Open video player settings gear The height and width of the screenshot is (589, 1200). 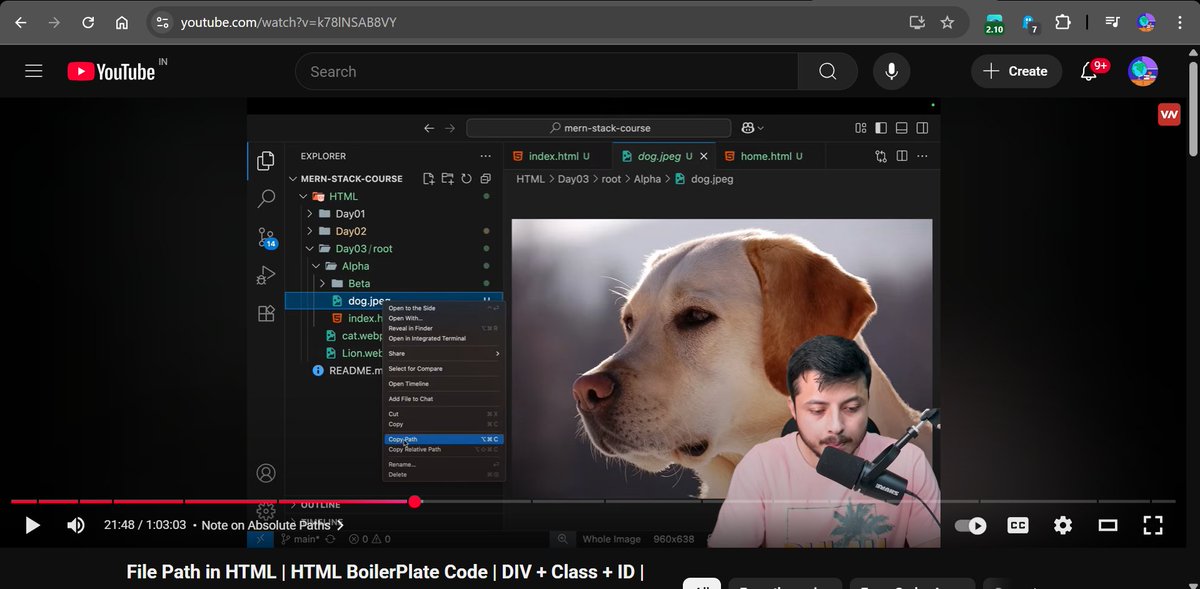click(1063, 525)
